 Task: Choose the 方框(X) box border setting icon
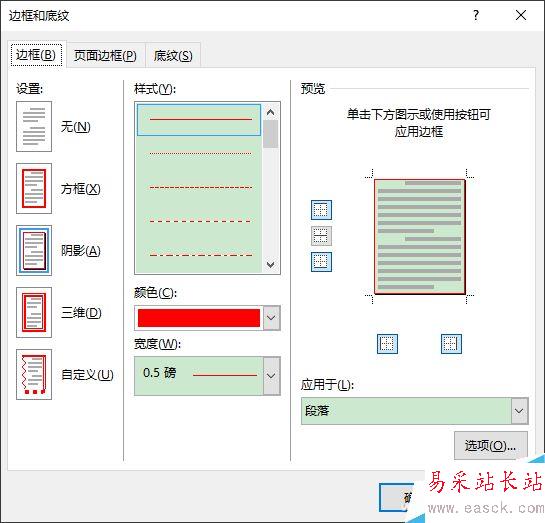(x=34, y=188)
